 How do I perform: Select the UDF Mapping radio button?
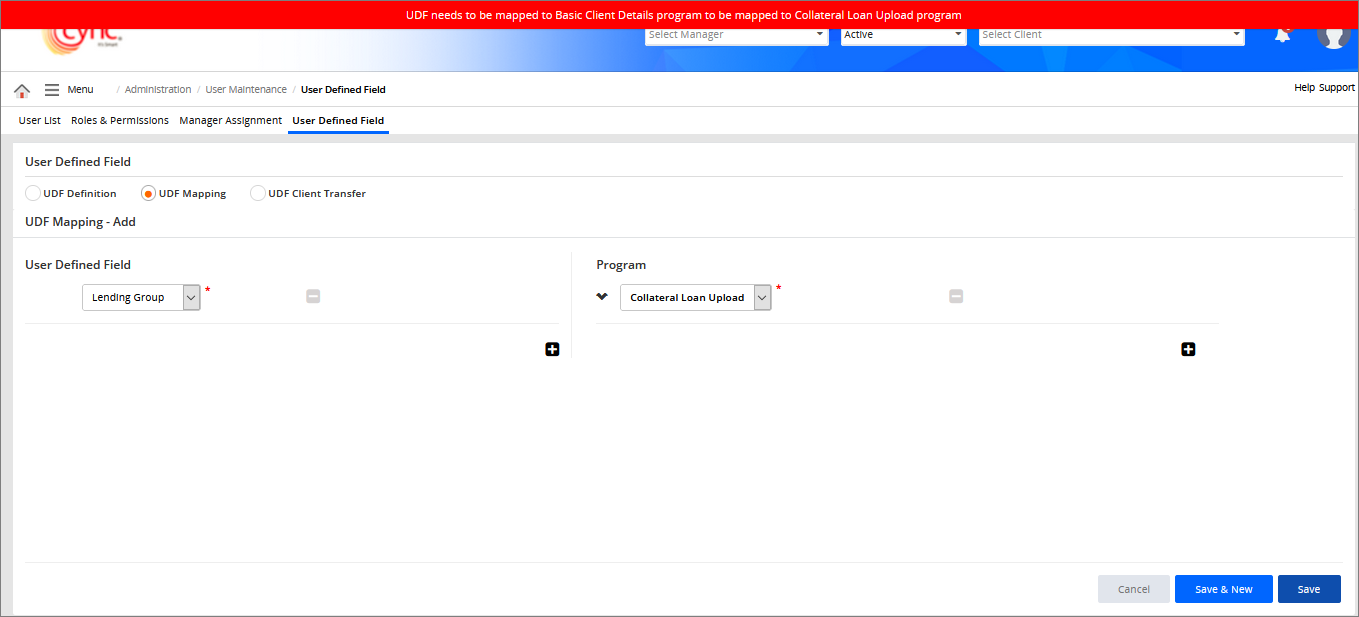click(148, 193)
